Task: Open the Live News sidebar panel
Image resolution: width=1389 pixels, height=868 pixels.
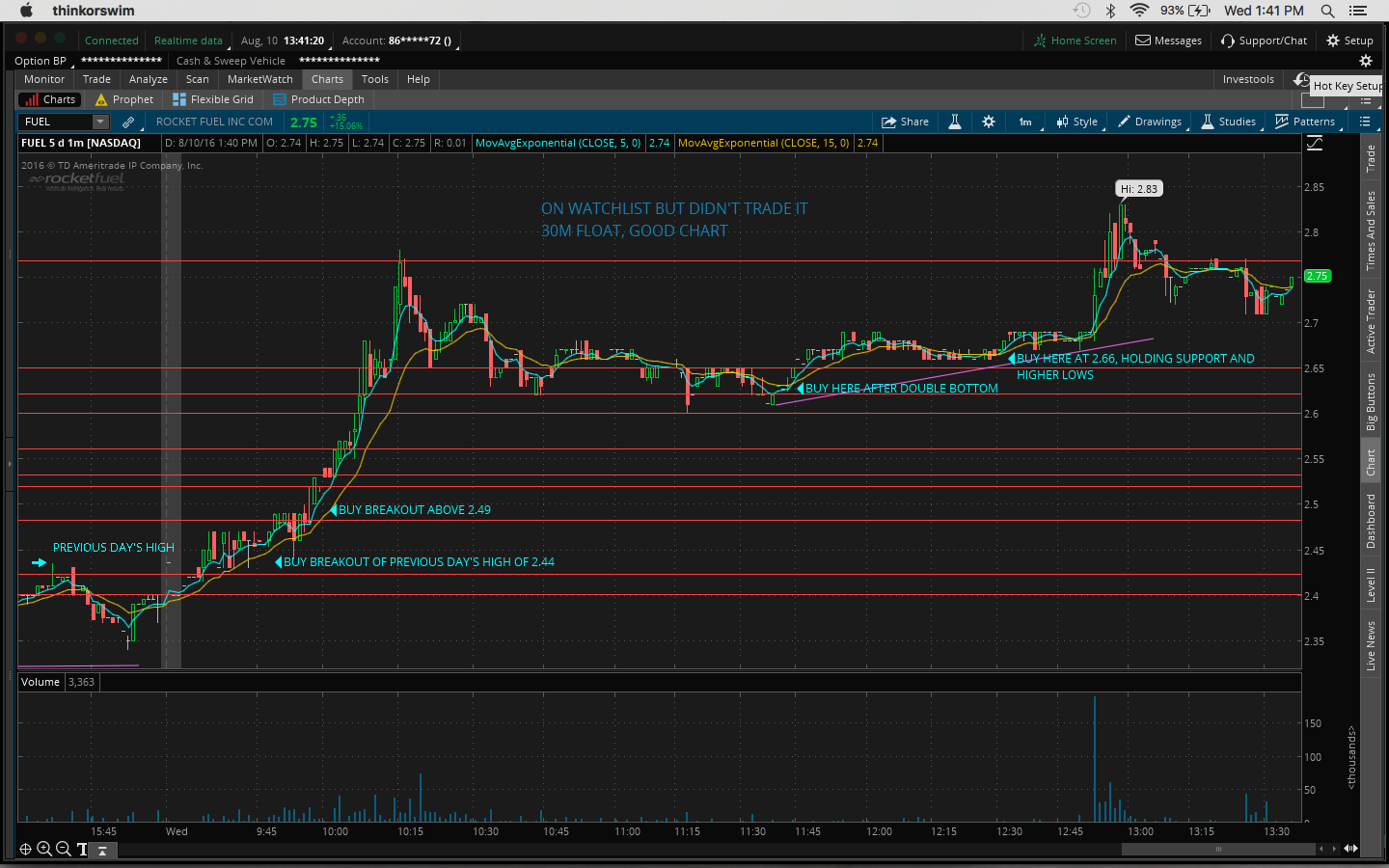Action: pos(1371,646)
